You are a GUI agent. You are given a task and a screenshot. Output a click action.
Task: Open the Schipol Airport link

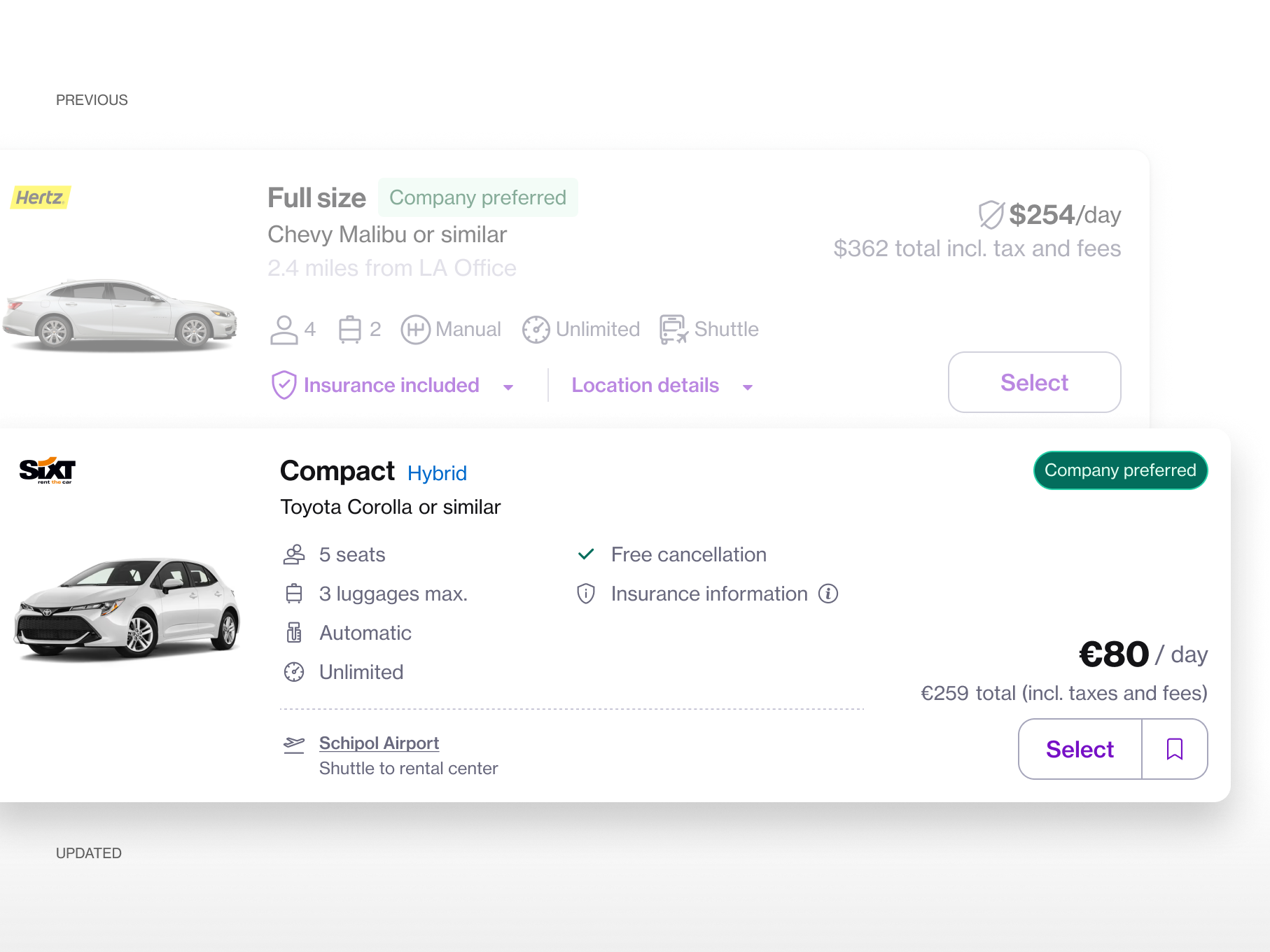pyautogui.click(x=379, y=743)
